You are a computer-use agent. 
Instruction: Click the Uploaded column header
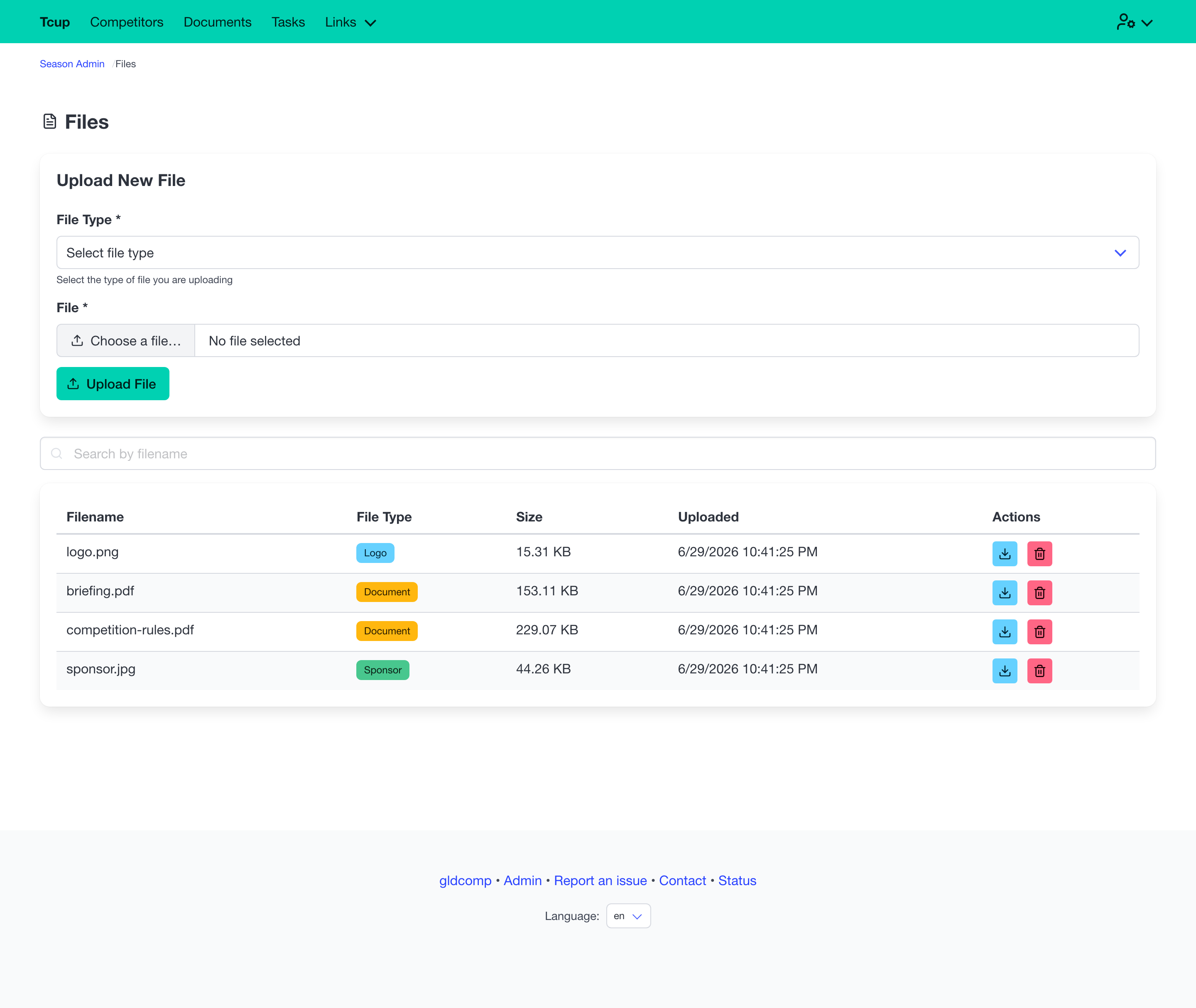[x=708, y=517]
